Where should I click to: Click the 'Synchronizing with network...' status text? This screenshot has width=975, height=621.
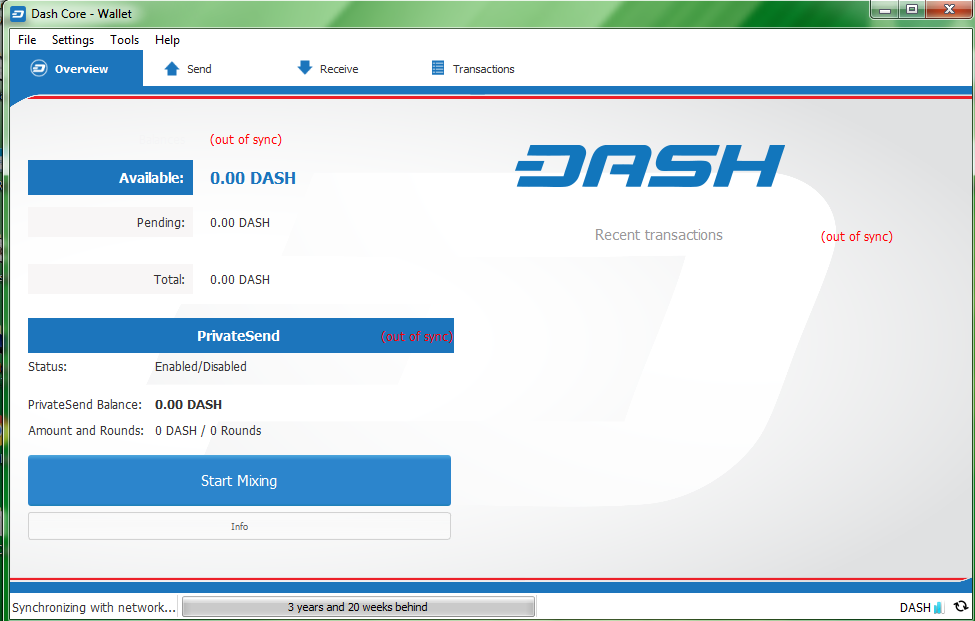point(94,607)
